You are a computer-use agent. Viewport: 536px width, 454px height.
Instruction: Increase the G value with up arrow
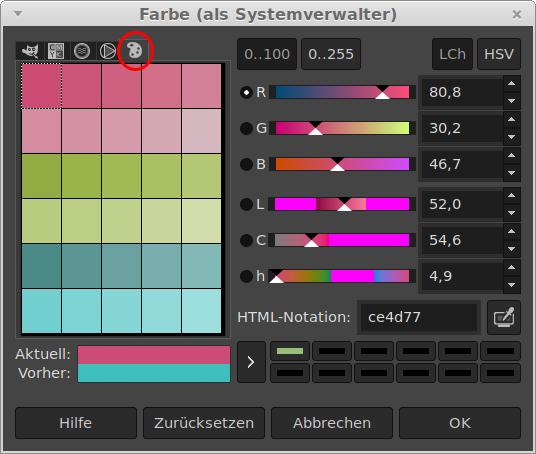(512, 120)
